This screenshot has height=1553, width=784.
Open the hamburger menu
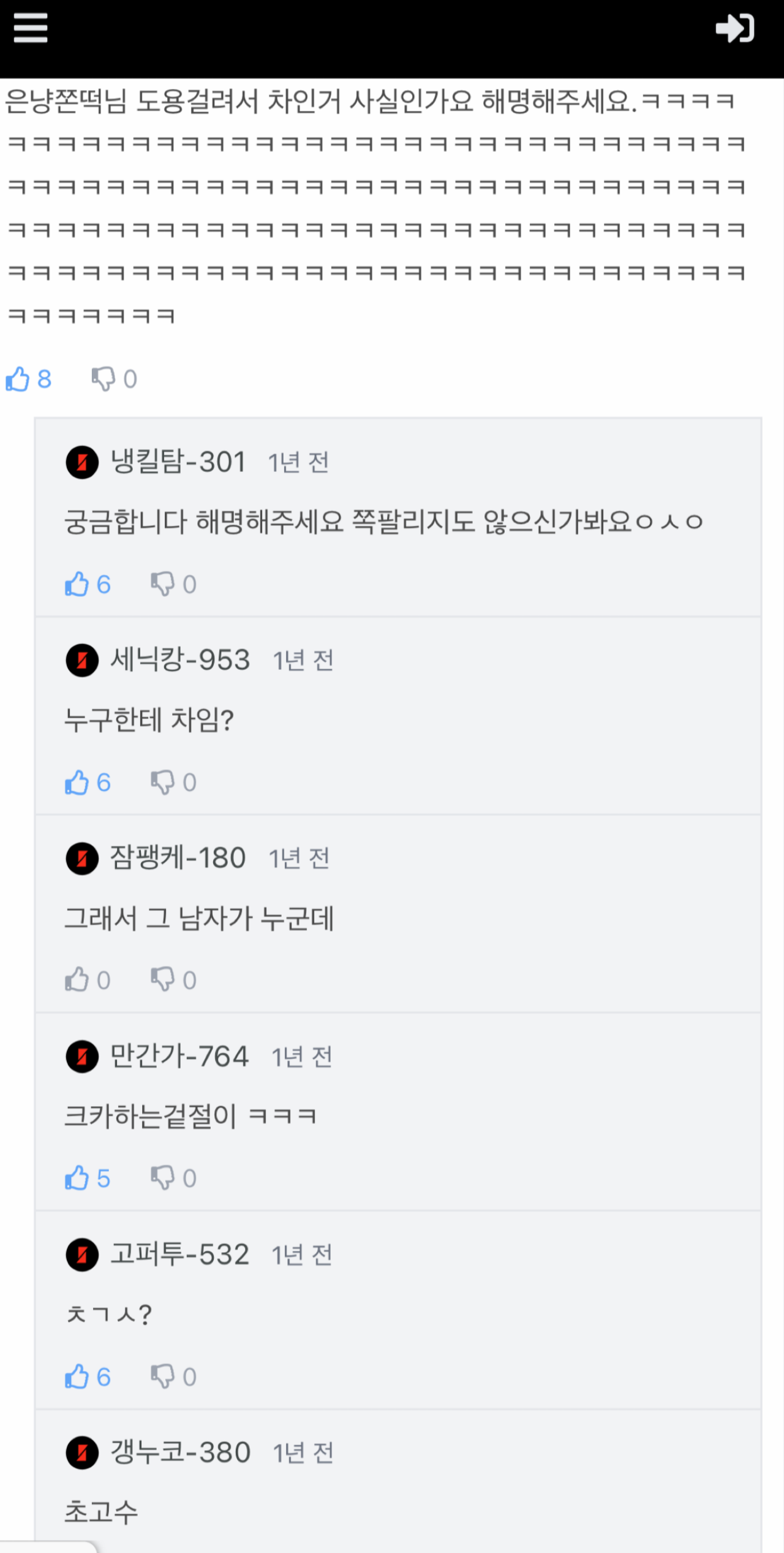tap(30, 28)
